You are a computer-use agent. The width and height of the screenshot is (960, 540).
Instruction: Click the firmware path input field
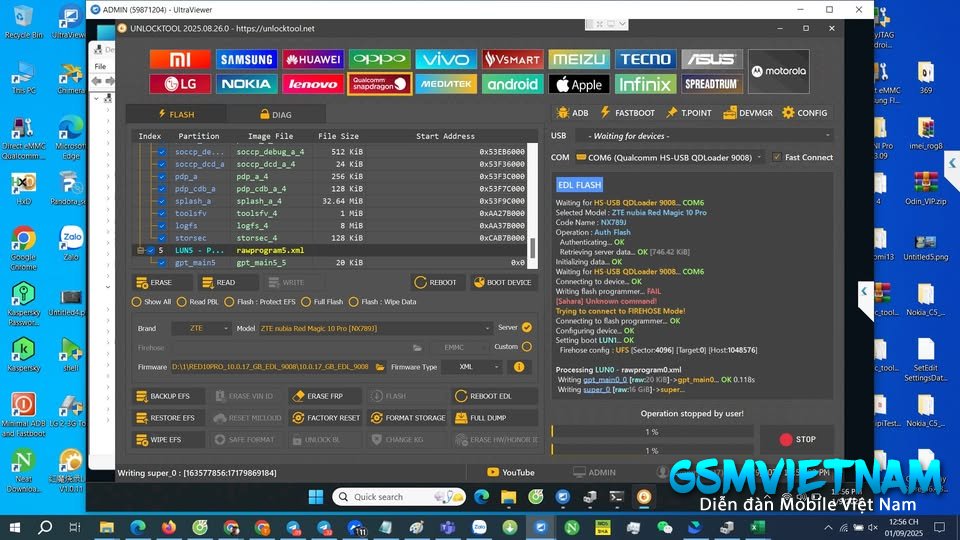[271, 367]
